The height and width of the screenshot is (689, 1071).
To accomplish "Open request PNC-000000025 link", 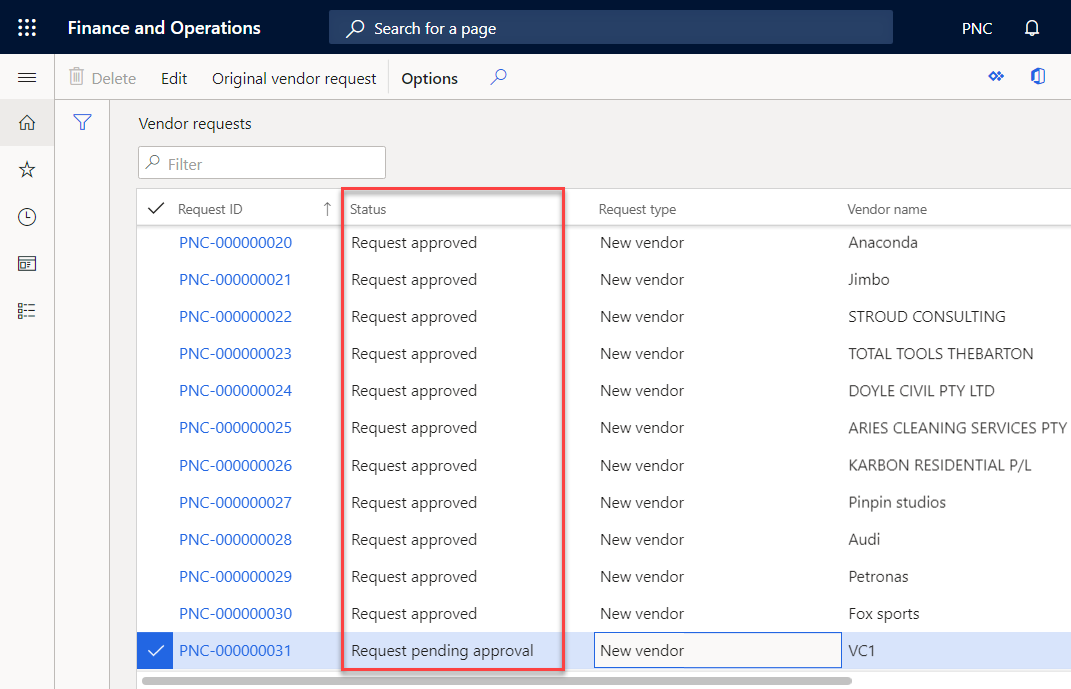I will point(236,427).
